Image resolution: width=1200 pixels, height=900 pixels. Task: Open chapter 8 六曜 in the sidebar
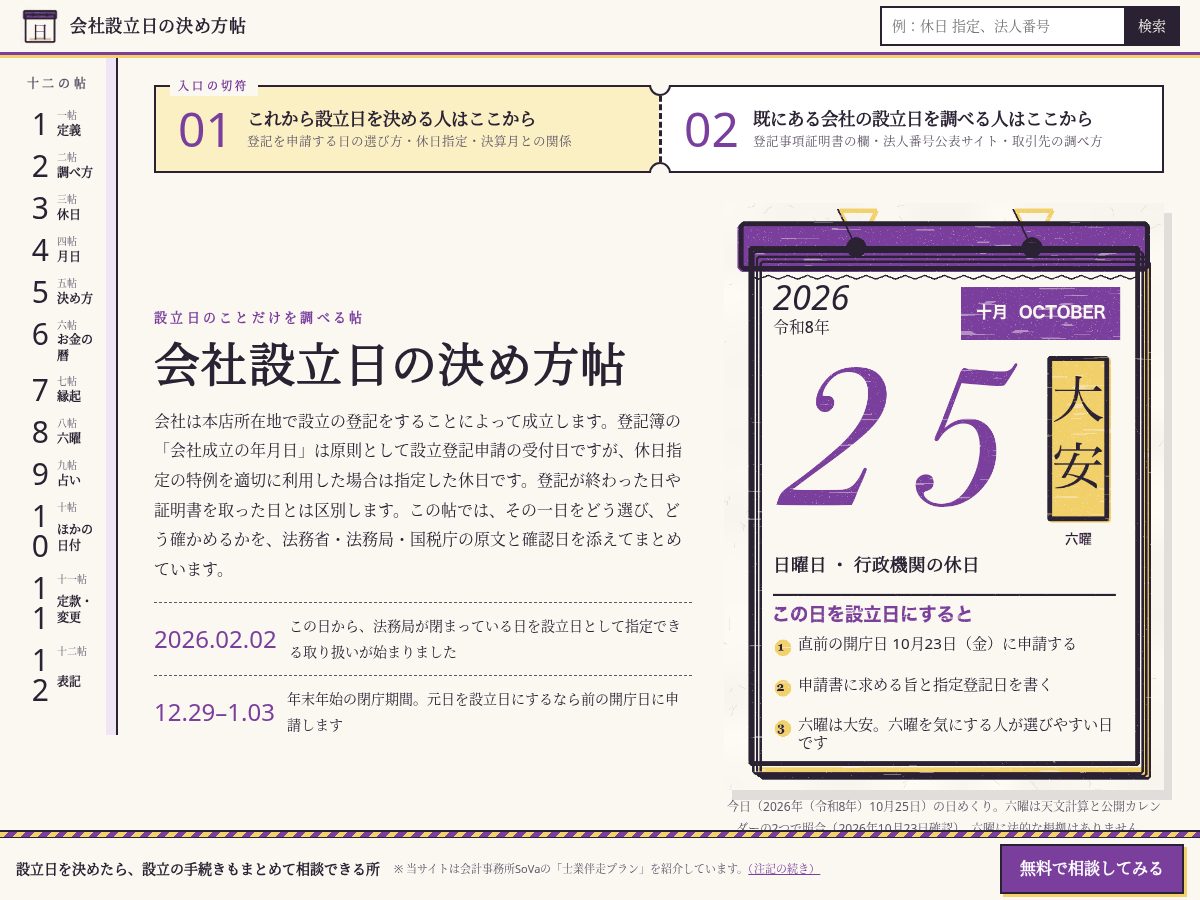coord(62,431)
